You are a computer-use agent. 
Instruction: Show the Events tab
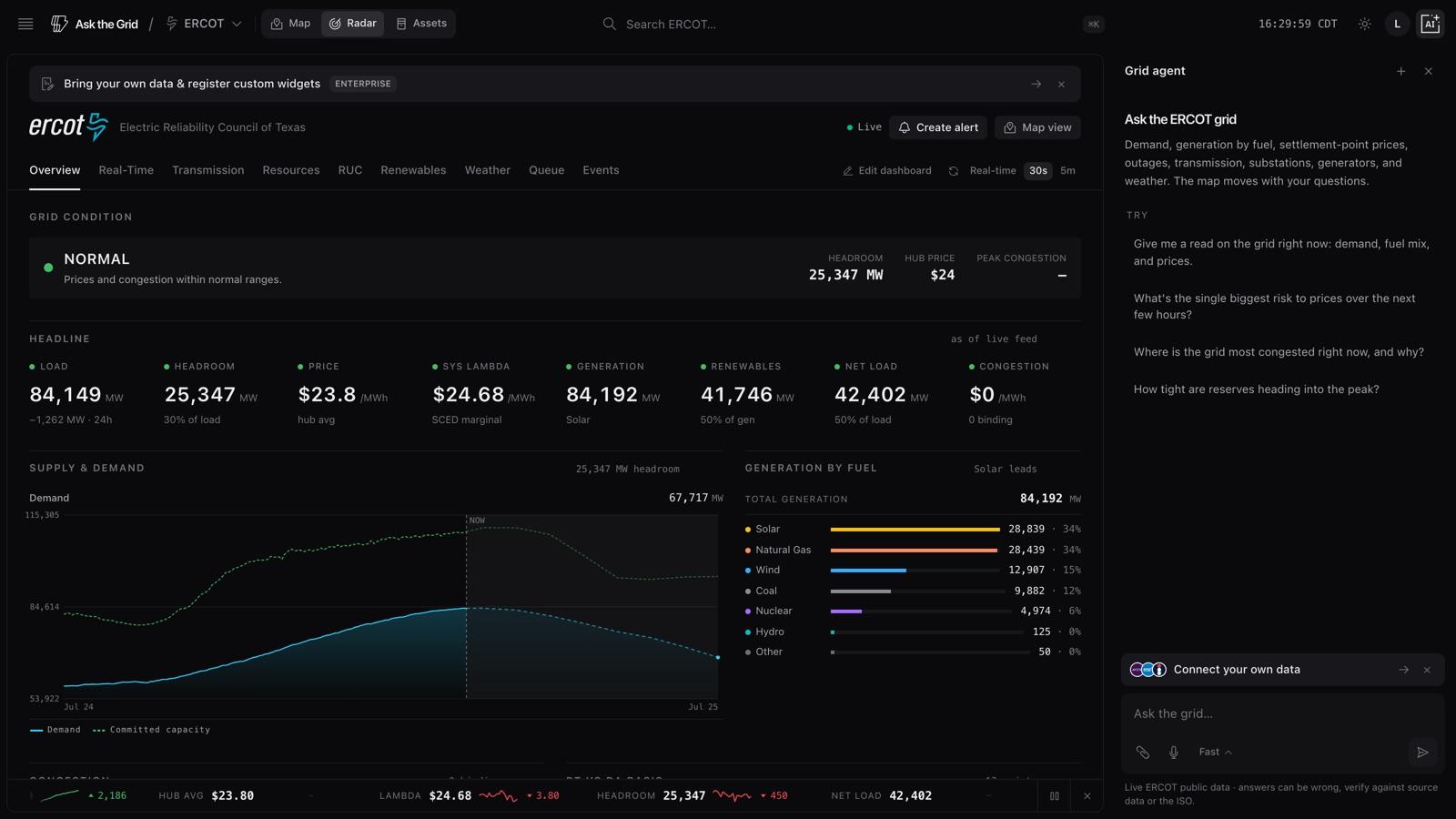point(601,170)
